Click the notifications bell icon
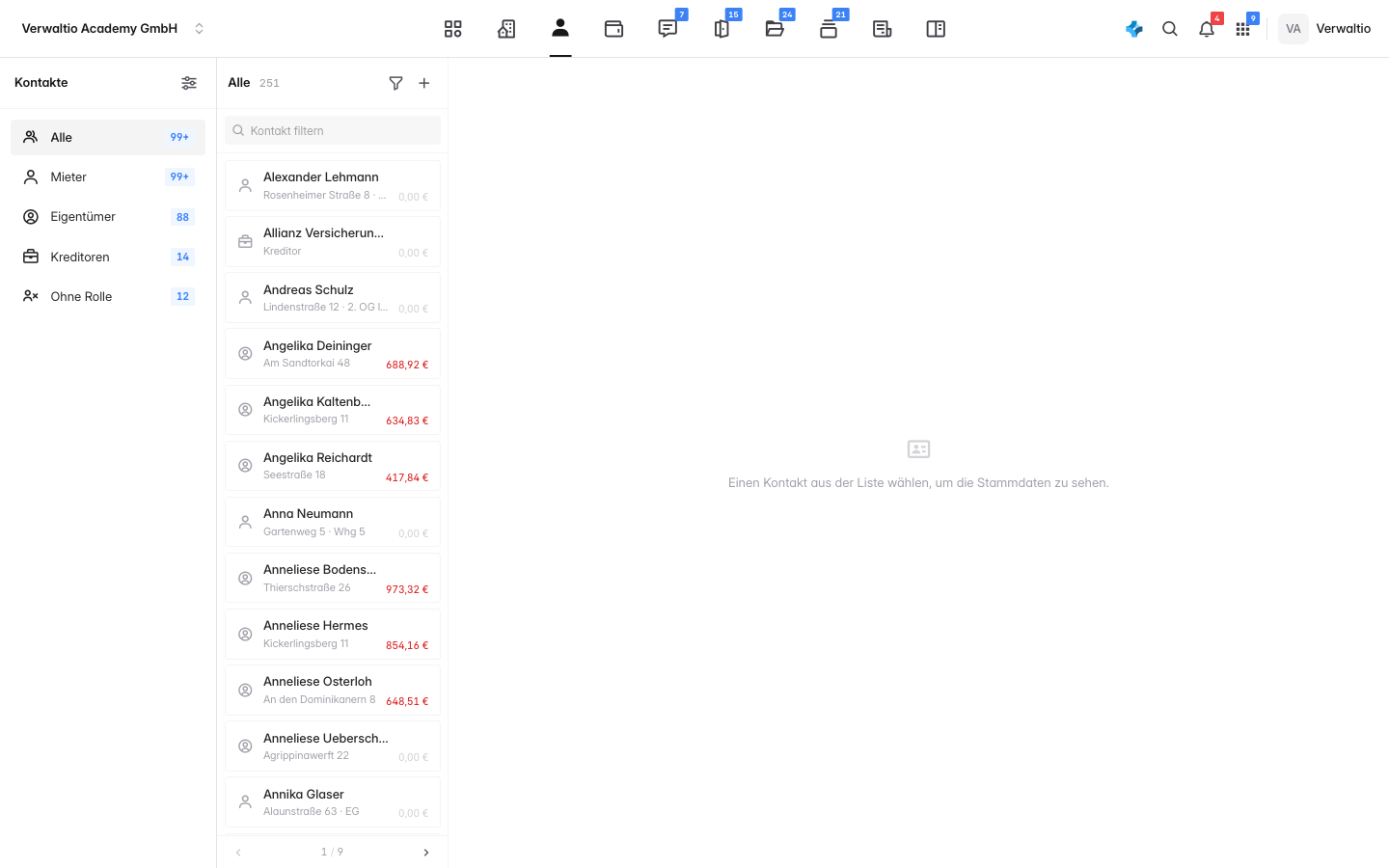The height and width of the screenshot is (868, 1389). tap(1207, 29)
